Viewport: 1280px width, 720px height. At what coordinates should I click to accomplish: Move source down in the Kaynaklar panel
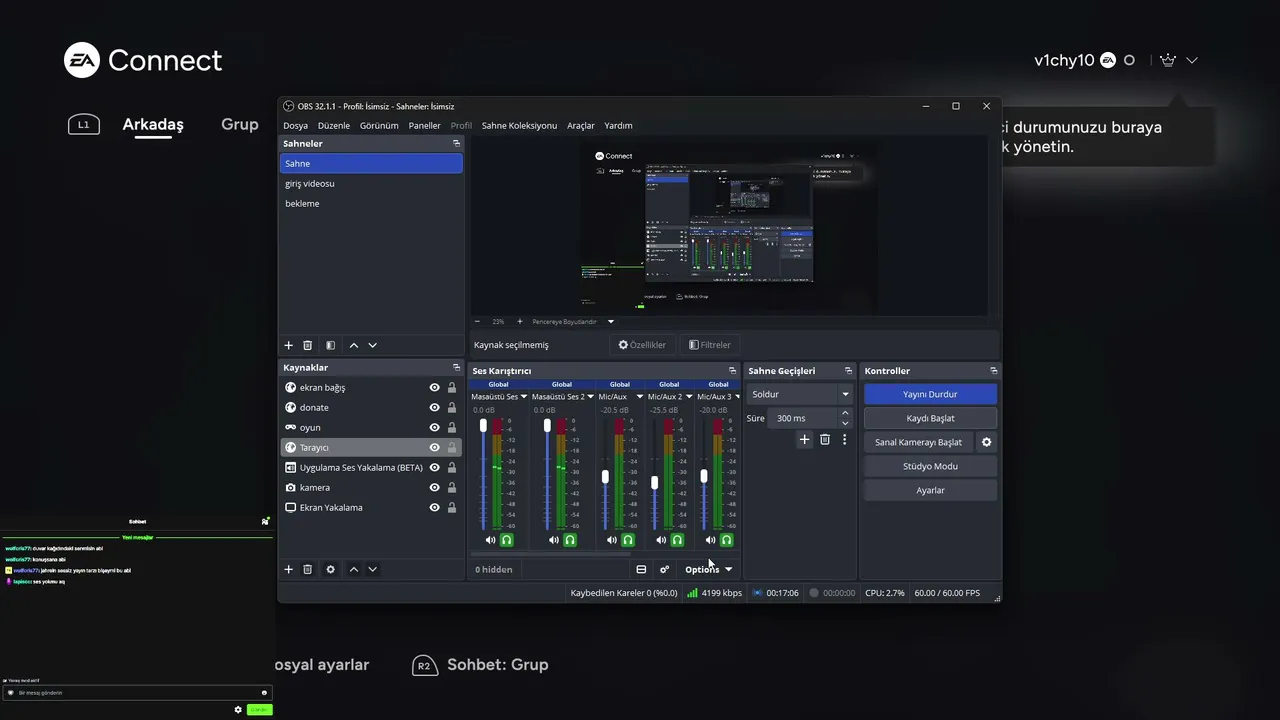(x=373, y=569)
